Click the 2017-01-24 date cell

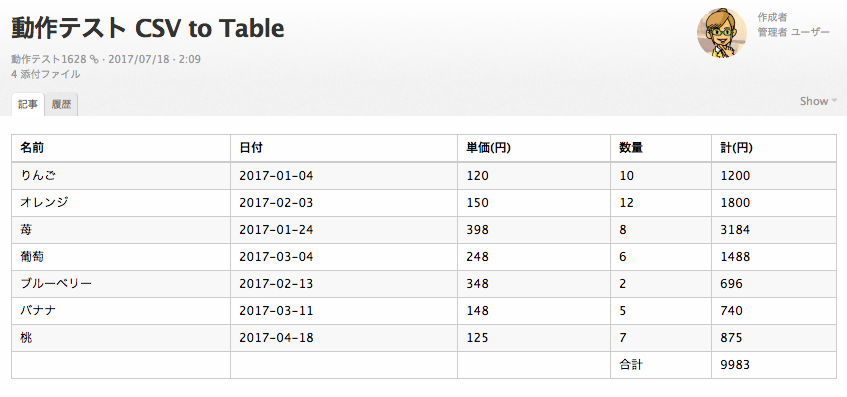tap(344, 230)
